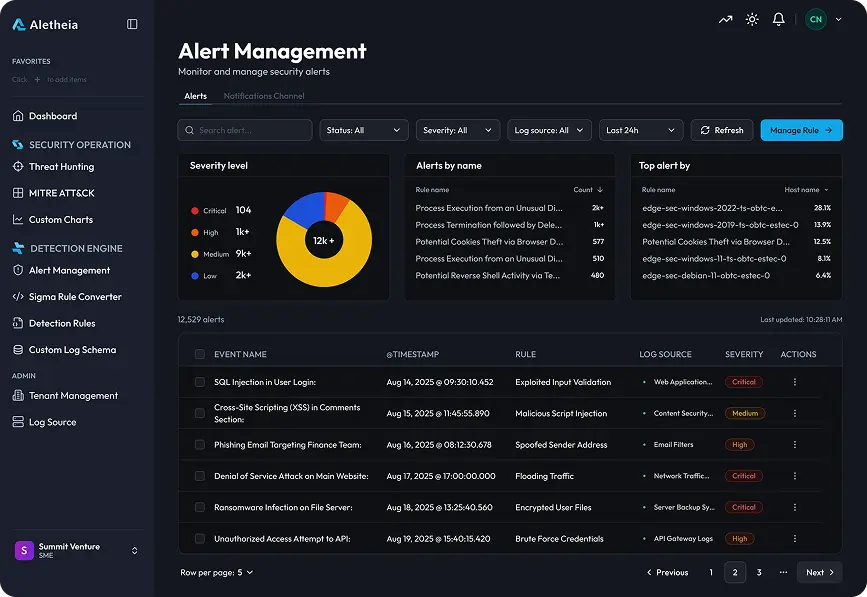Open Threat Hunting from the sidebar
Viewport: 867px width, 597px height.
click(61, 166)
